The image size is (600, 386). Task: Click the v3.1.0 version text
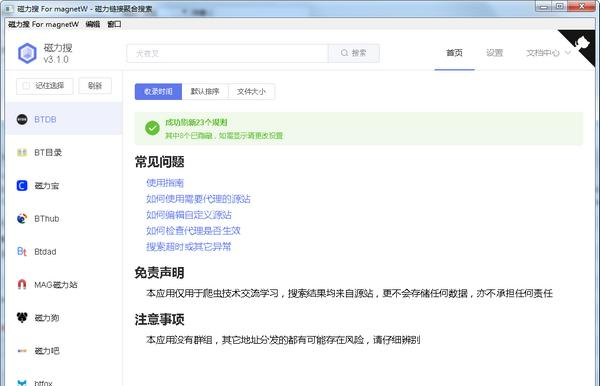[x=56, y=60]
